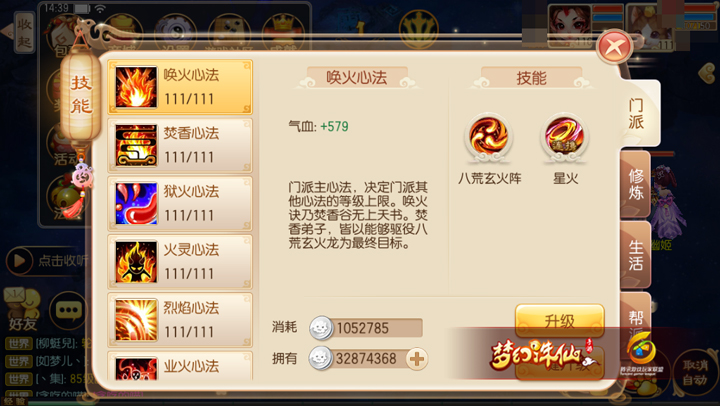Screen dimensions: 720x406
Task: Collapse the top menu with 收起
Action: click(x=24, y=33)
